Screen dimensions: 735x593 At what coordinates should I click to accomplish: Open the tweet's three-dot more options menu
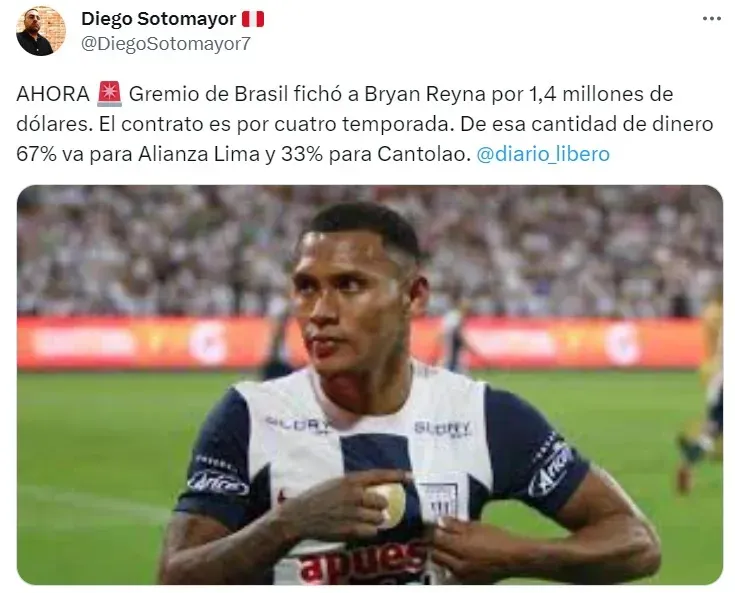pyautogui.click(x=711, y=19)
